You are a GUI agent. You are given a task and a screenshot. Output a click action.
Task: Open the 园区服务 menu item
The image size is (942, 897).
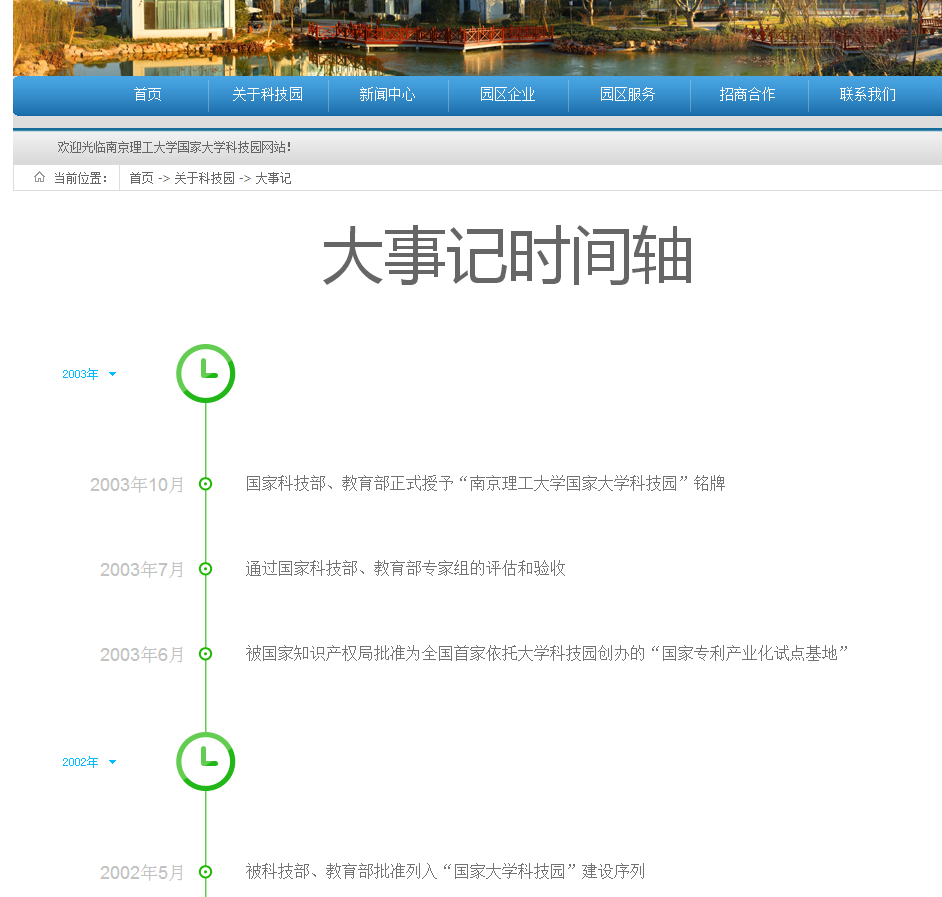pyautogui.click(x=628, y=95)
